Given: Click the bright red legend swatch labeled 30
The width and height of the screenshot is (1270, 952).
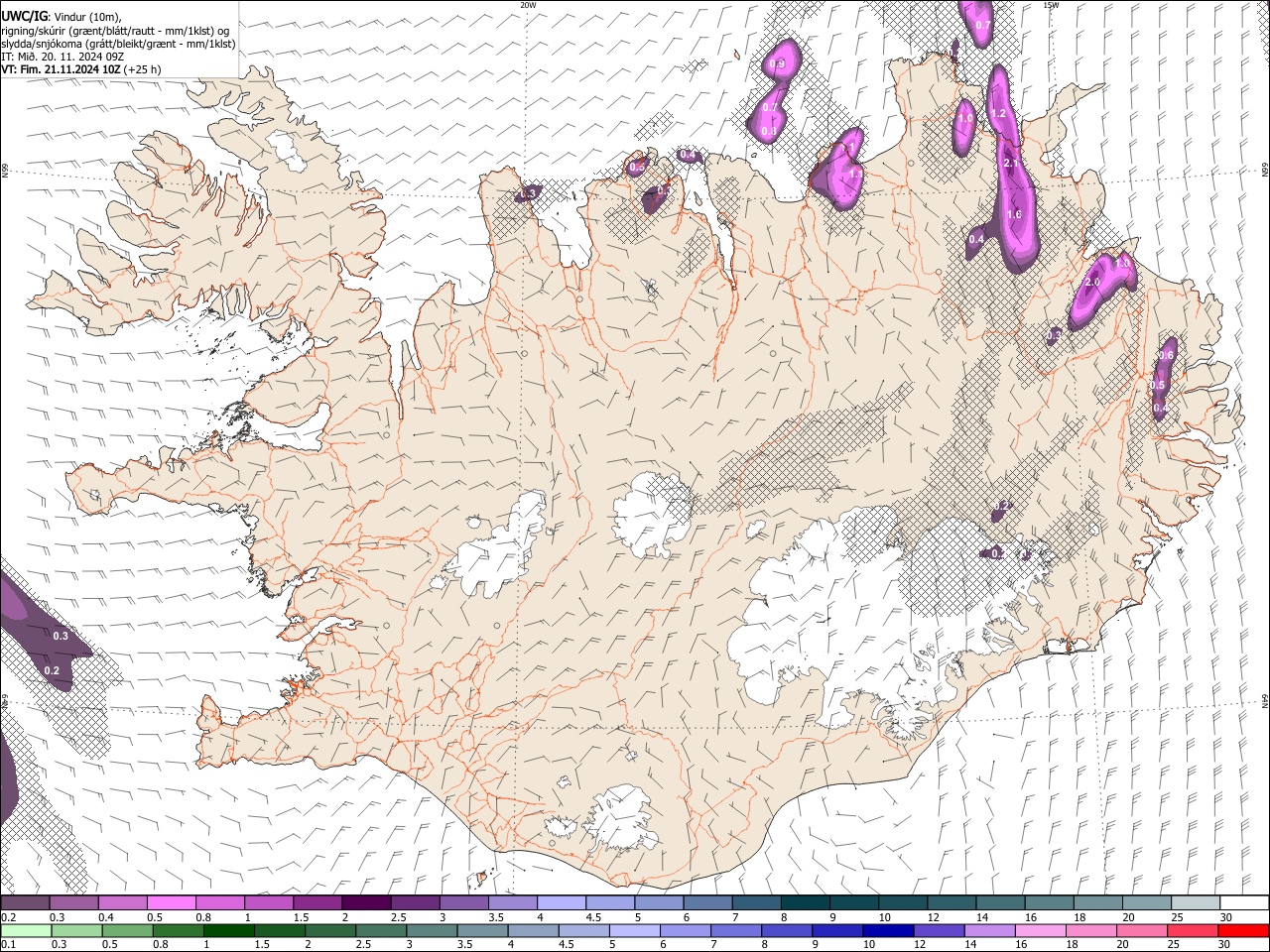Looking at the screenshot, I should coord(1243,931).
